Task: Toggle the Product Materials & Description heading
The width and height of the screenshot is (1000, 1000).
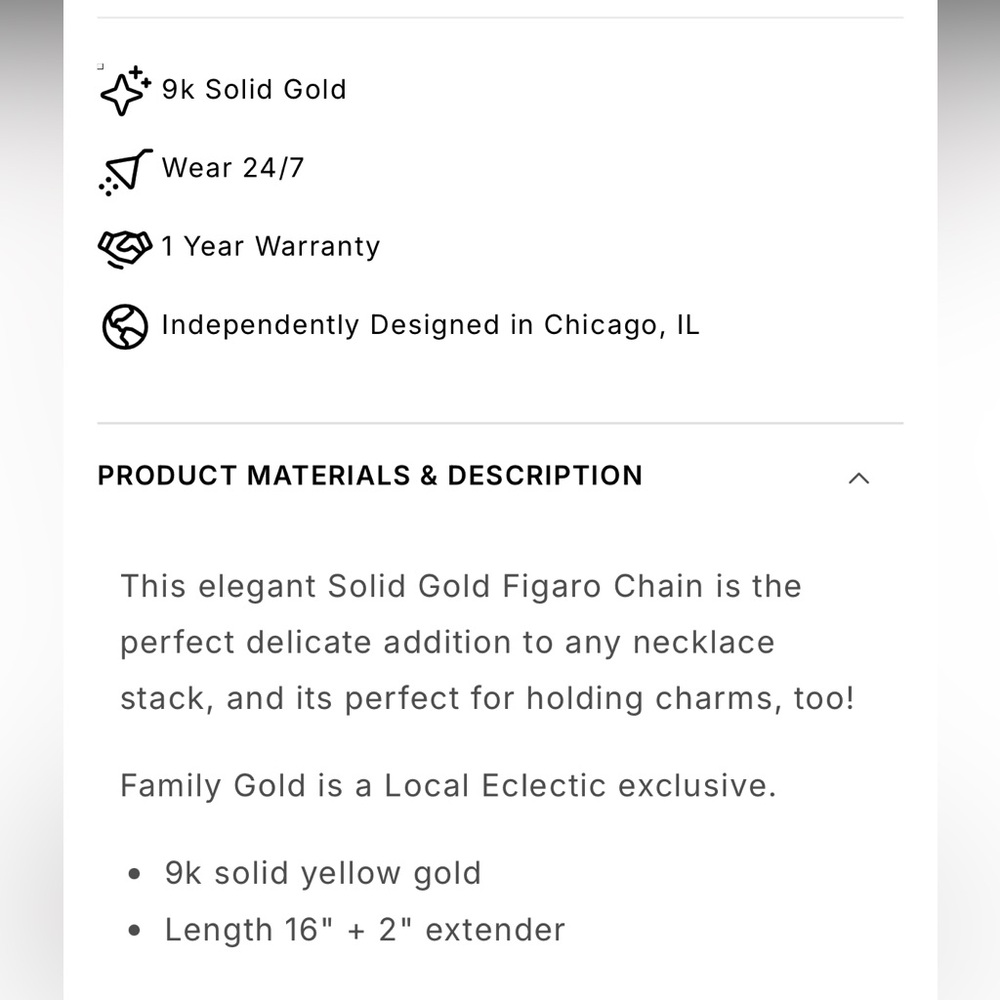Action: pos(370,476)
